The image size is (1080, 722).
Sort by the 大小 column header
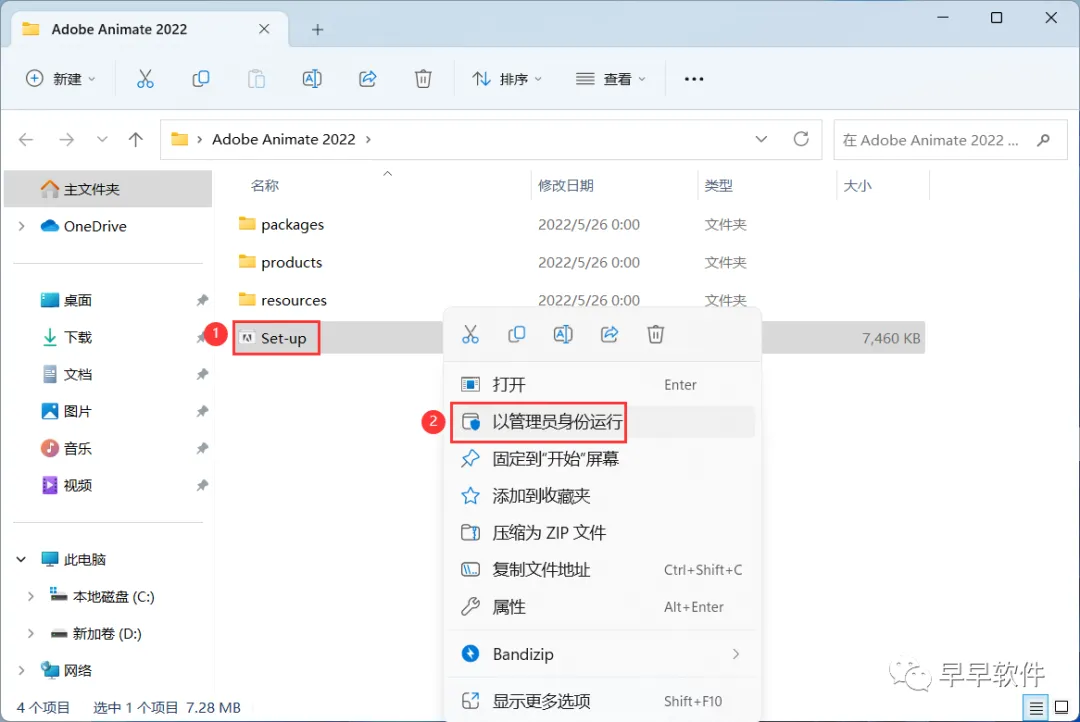858,186
